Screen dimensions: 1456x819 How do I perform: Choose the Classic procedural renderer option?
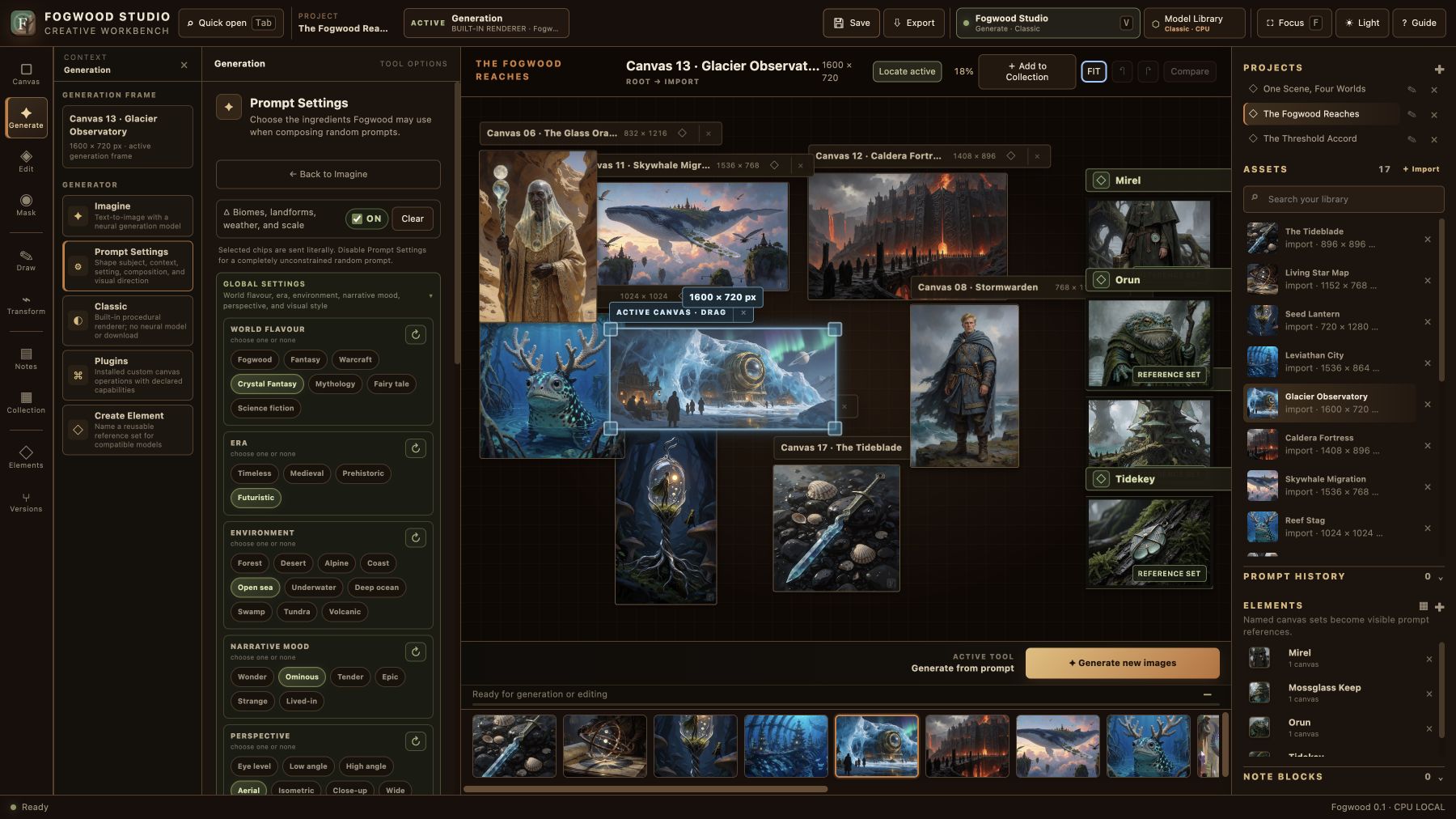pos(128,320)
